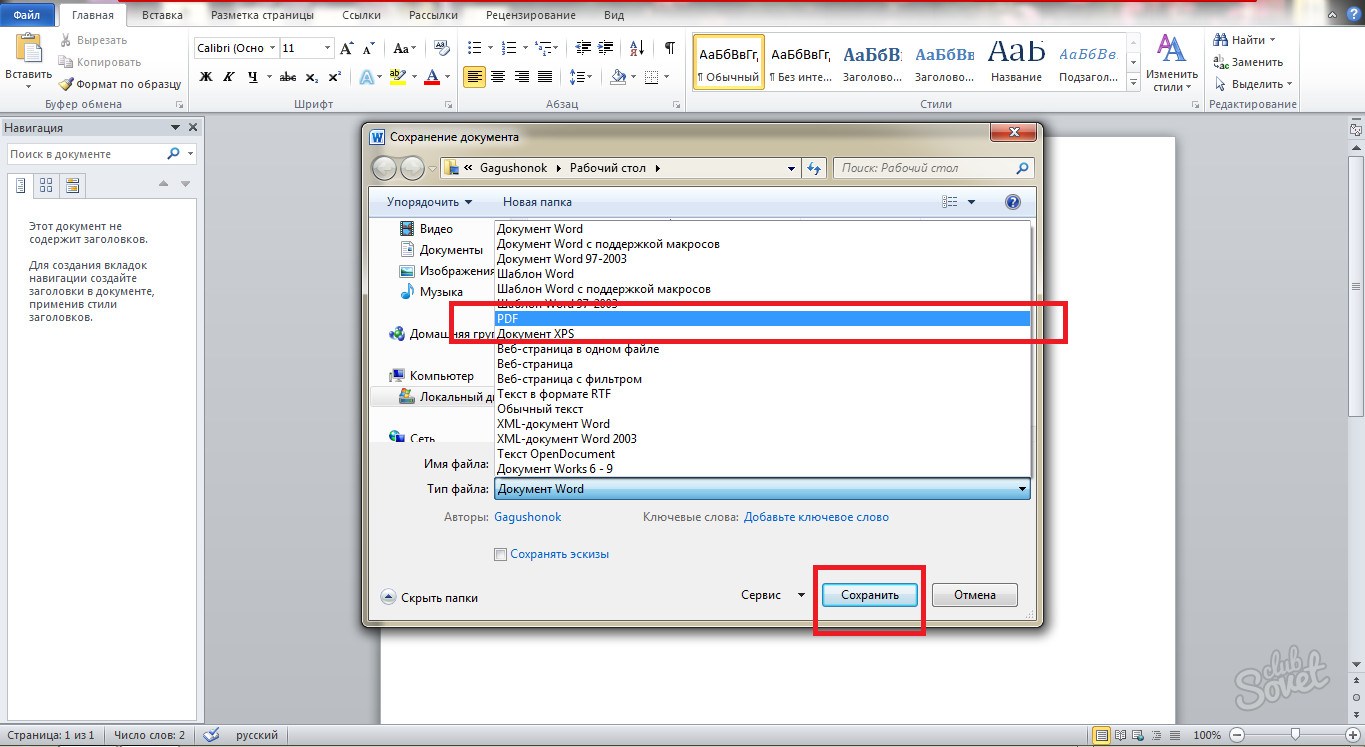Show paragraph marks (¶)
1365x747 pixels.
[669, 48]
